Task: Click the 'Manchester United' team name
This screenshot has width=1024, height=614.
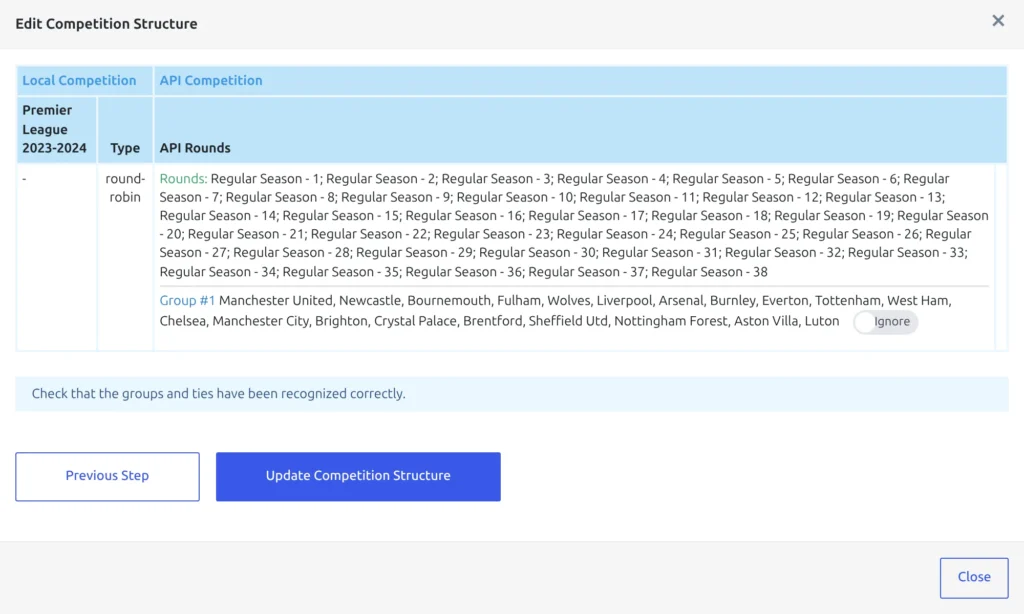Action: tap(276, 300)
